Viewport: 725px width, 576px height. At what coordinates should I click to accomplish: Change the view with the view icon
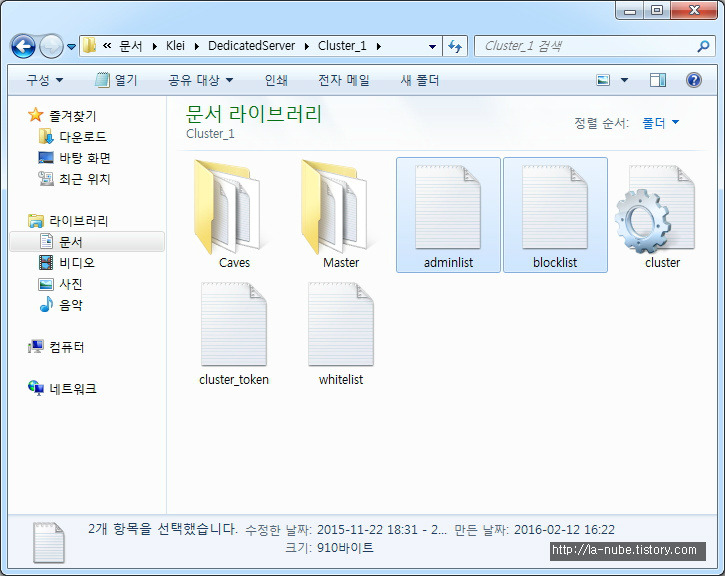[x=603, y=80]
